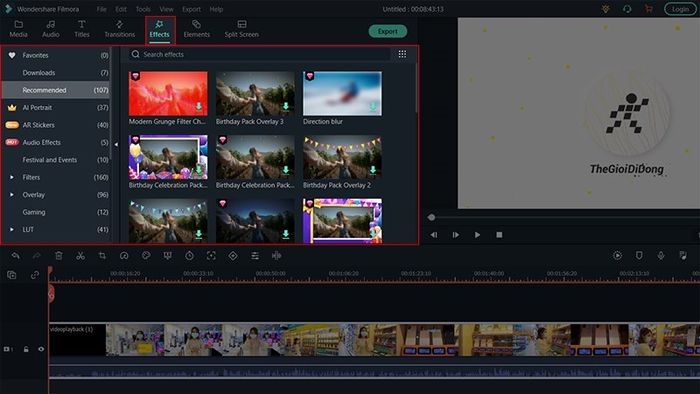Click the green Export button

tap(388, 31)
